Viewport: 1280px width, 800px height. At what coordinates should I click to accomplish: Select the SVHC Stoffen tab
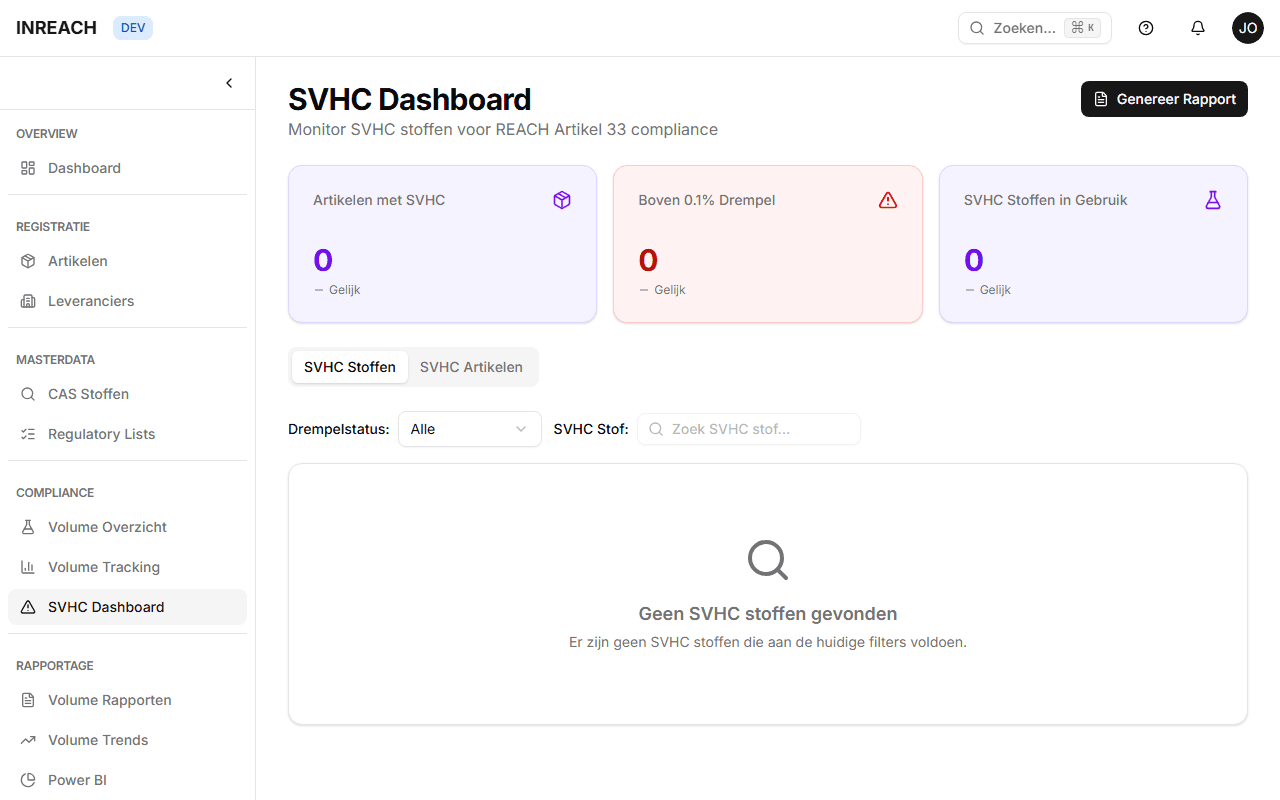pos(349,367)
